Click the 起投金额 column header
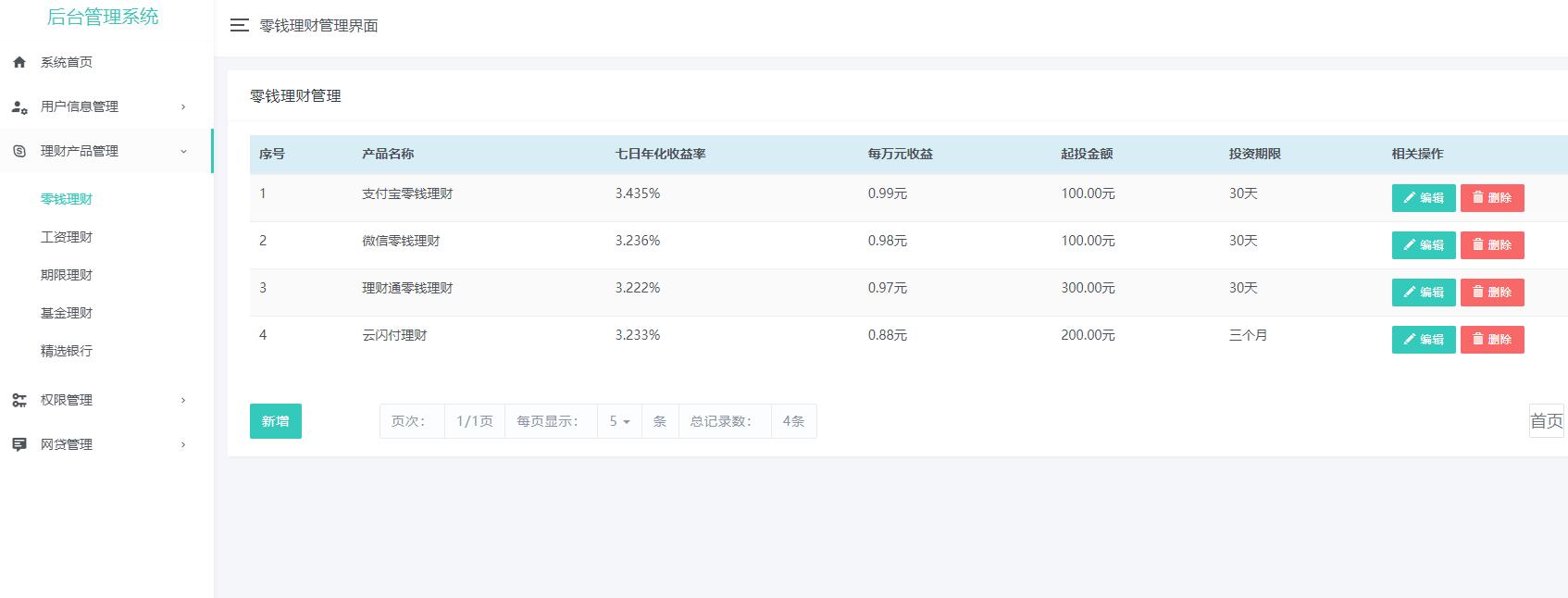Image resolution: width=1568 pixels, height=598 pixels. (x=1087, y=154)
